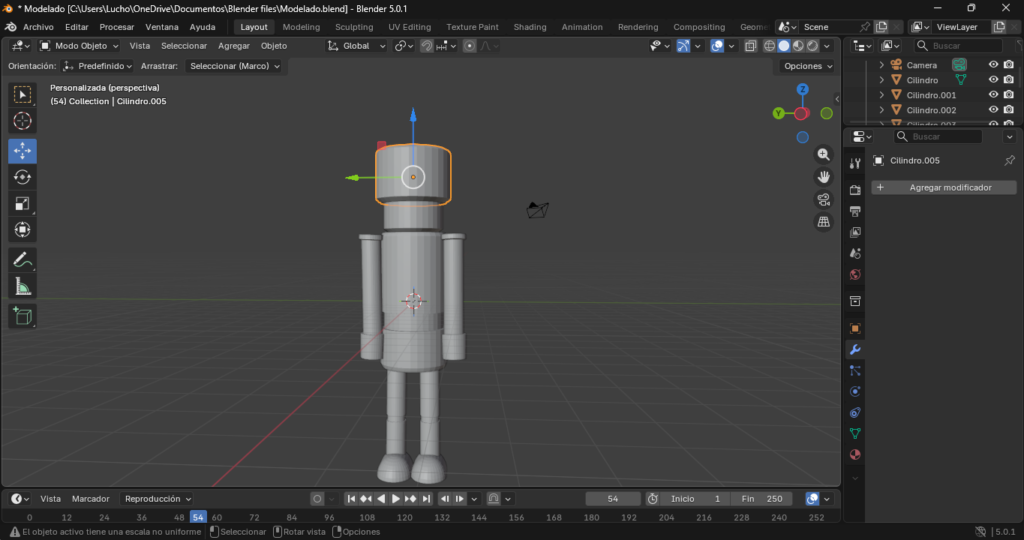Select the Move tool in toolbar
Viewport: 1024px width, 540px height.
22,150
